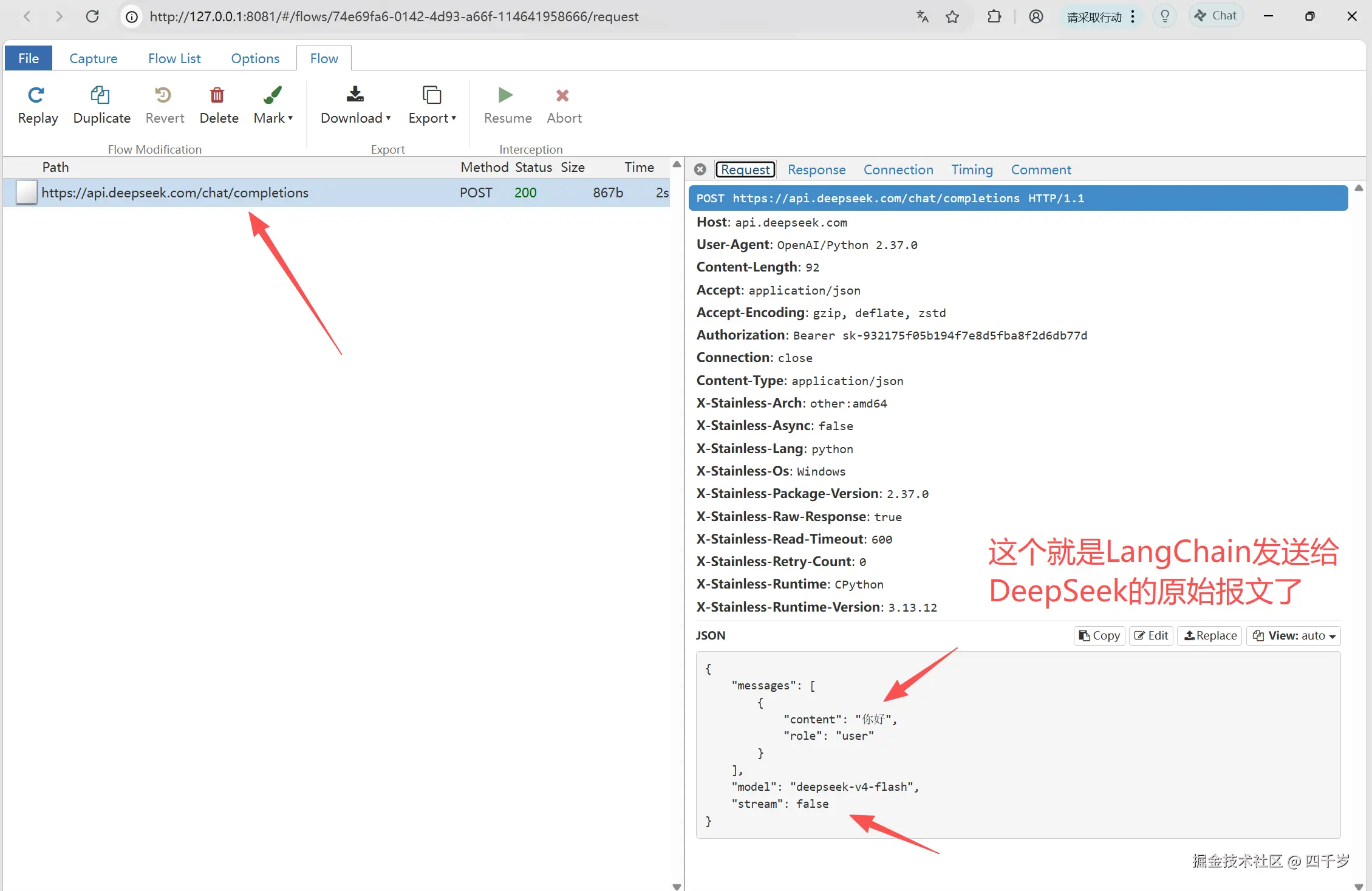Close the flow details panel
The width and height of the screenshot is (1372, 891).
coord(700,169)
